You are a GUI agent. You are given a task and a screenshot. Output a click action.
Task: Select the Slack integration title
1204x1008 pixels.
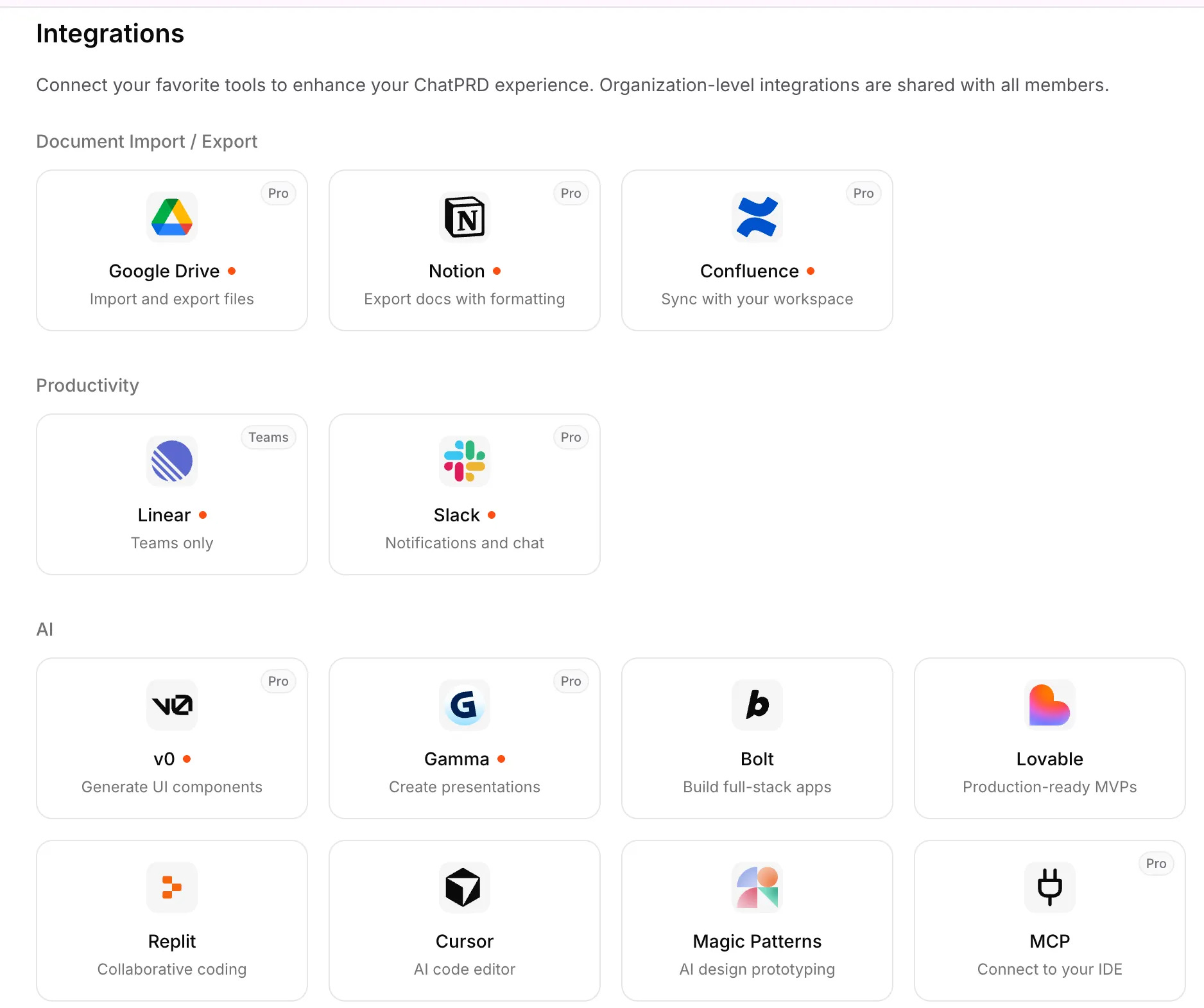(x=457, y=515)
